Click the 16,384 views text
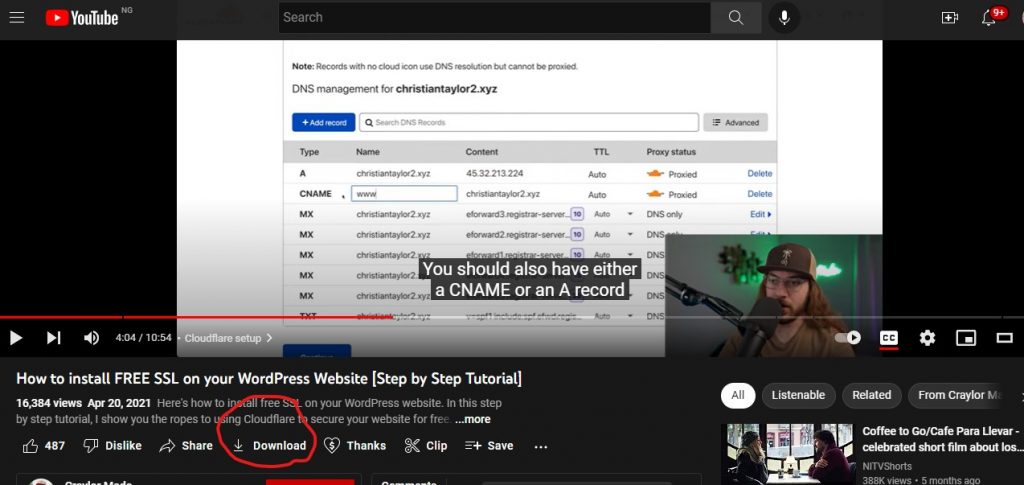Viewport: 1024px width, 485px height. point(49,403)
